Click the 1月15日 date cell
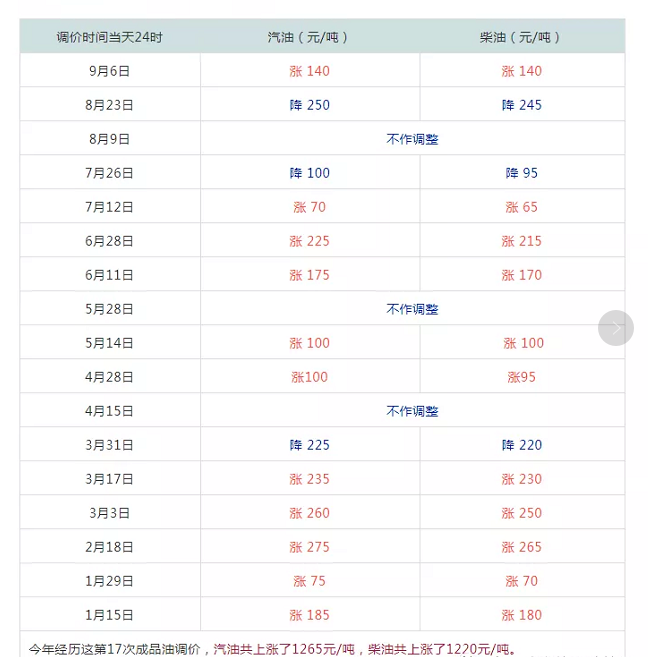Viewport: 648px width, 657px height. click(110, 615)
